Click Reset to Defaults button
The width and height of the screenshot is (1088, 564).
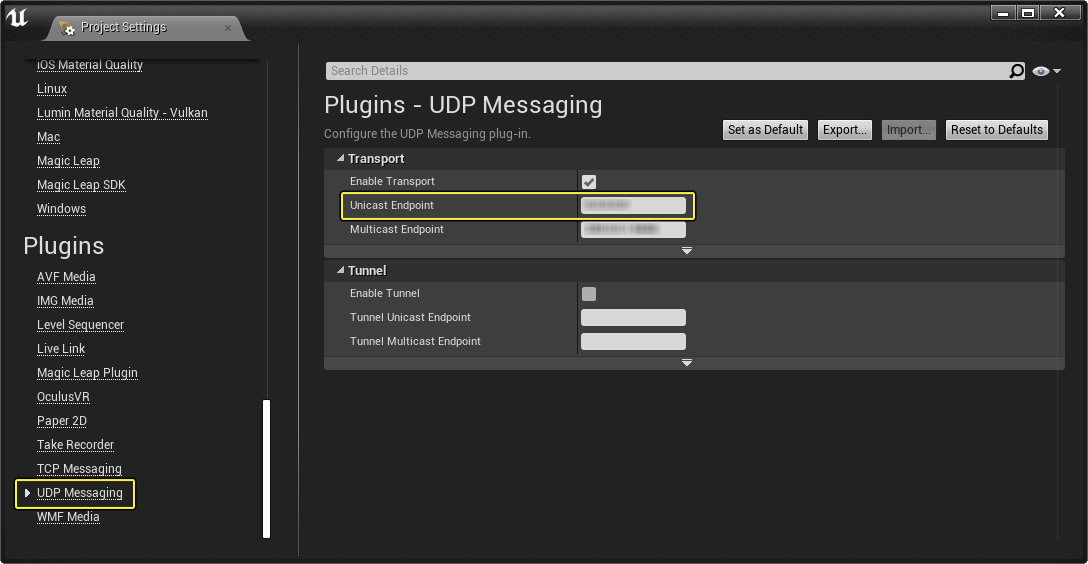pyautogui.click(x=996, y=130)
